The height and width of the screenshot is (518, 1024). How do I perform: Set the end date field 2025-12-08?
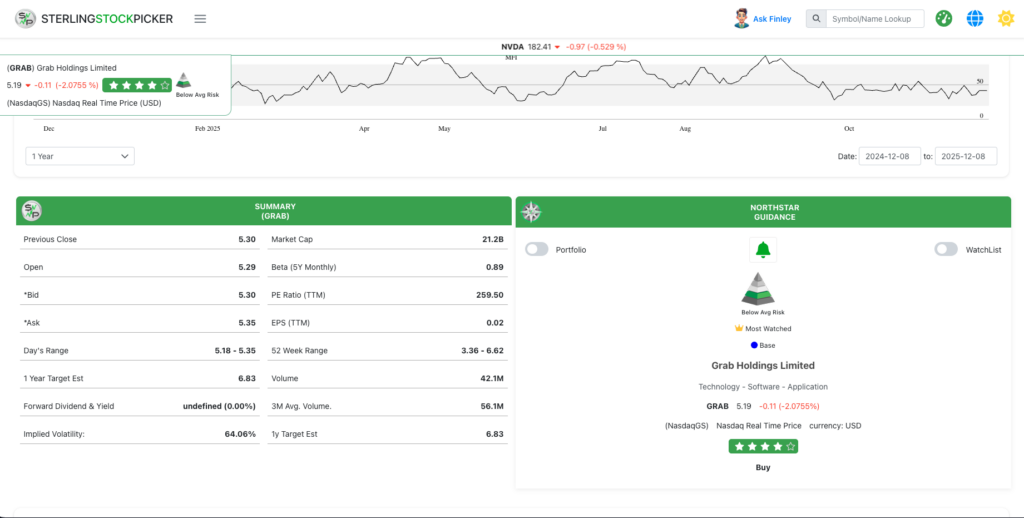966,156
